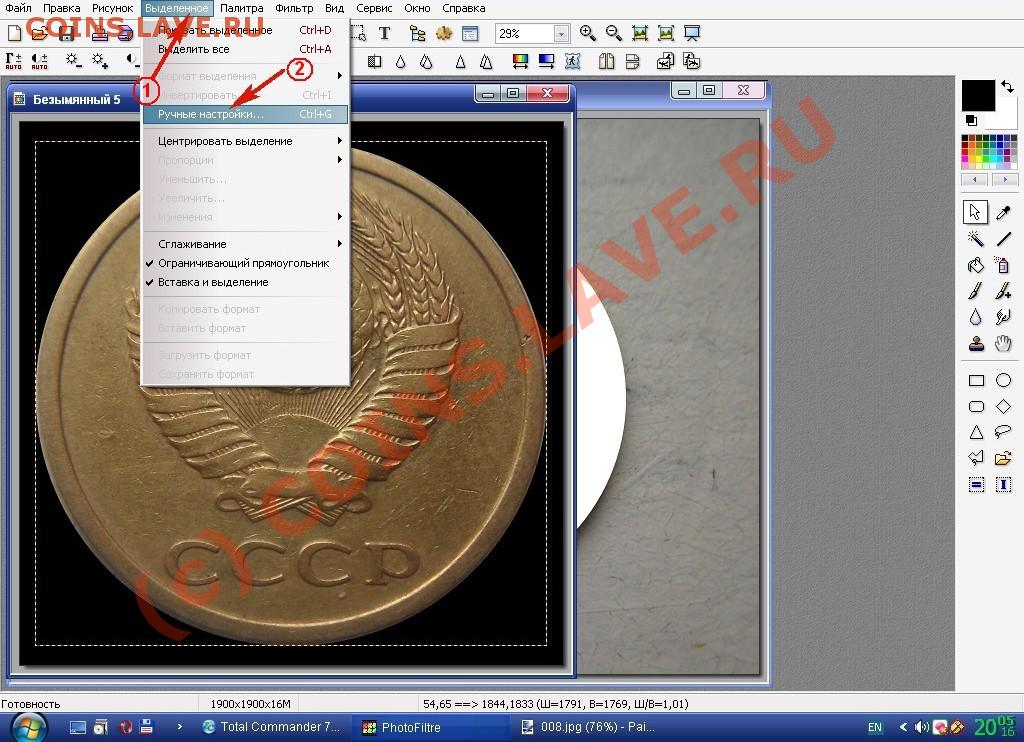
Task: Expand the 'Центрировать выделение' submenu
Action: coord(246,141)
